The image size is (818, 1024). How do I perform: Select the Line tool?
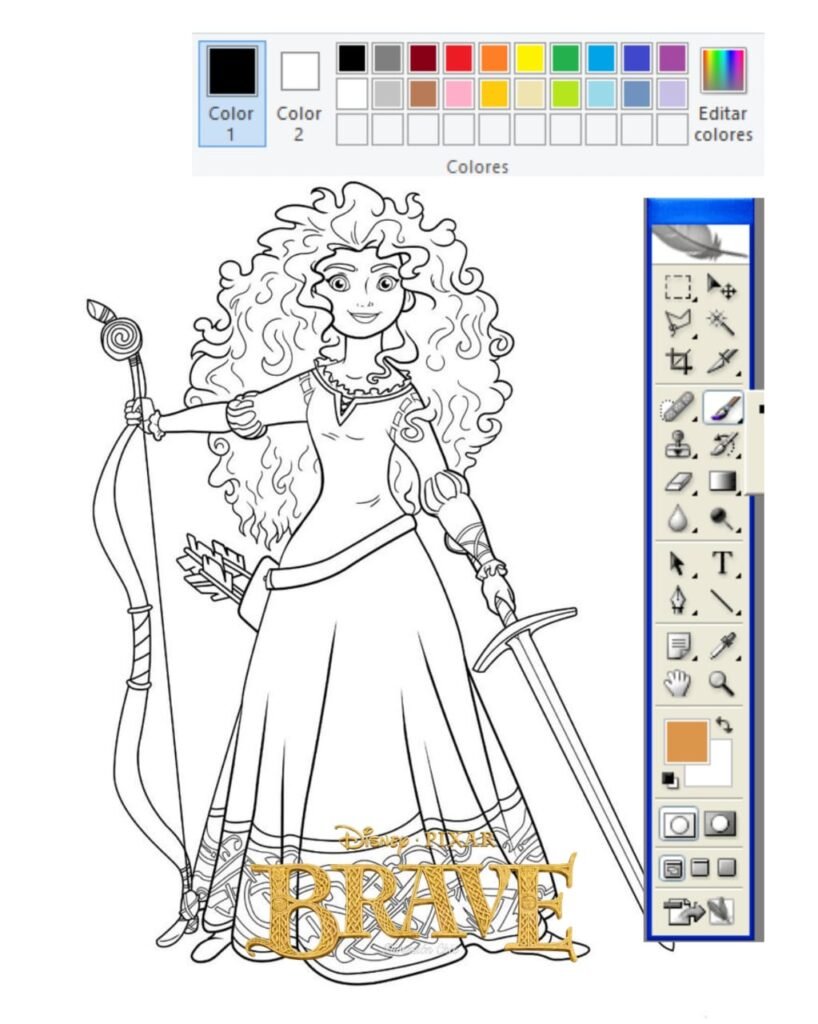(723, 600)
